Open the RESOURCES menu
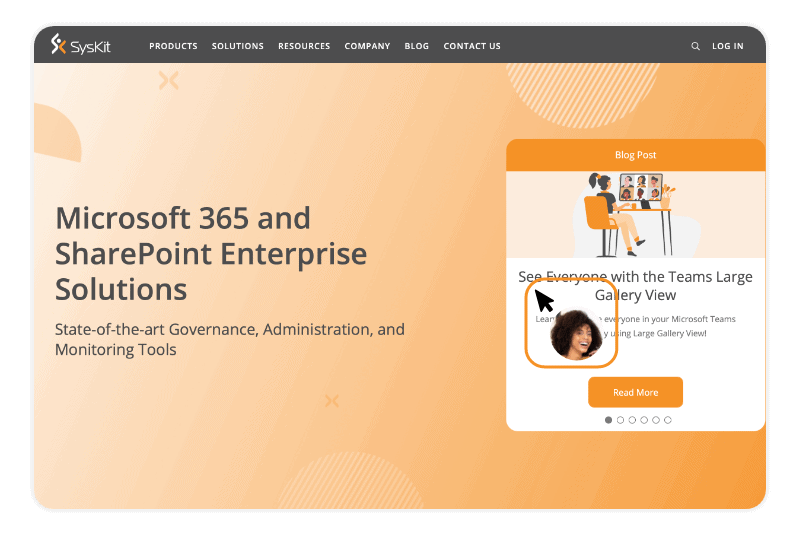The height and width of the screenshot is (533, 800). pos(304,46)
